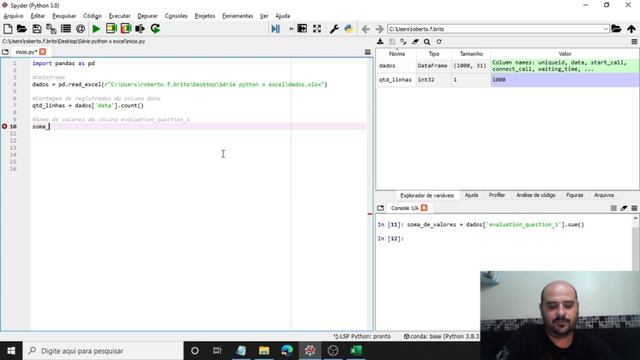Save the current file

click(37, 29)
